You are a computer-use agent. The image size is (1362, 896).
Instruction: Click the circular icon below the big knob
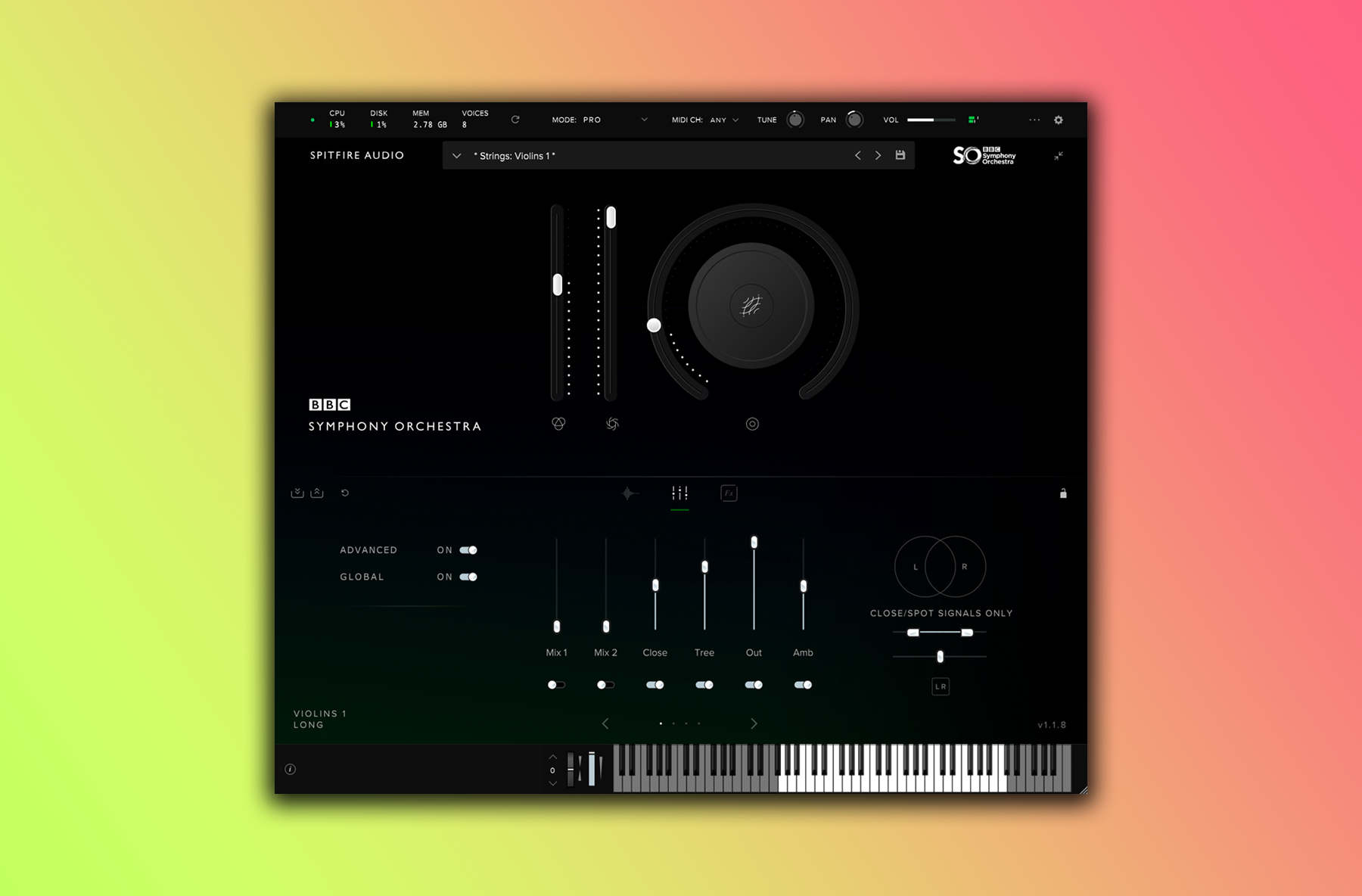point(752,424)
